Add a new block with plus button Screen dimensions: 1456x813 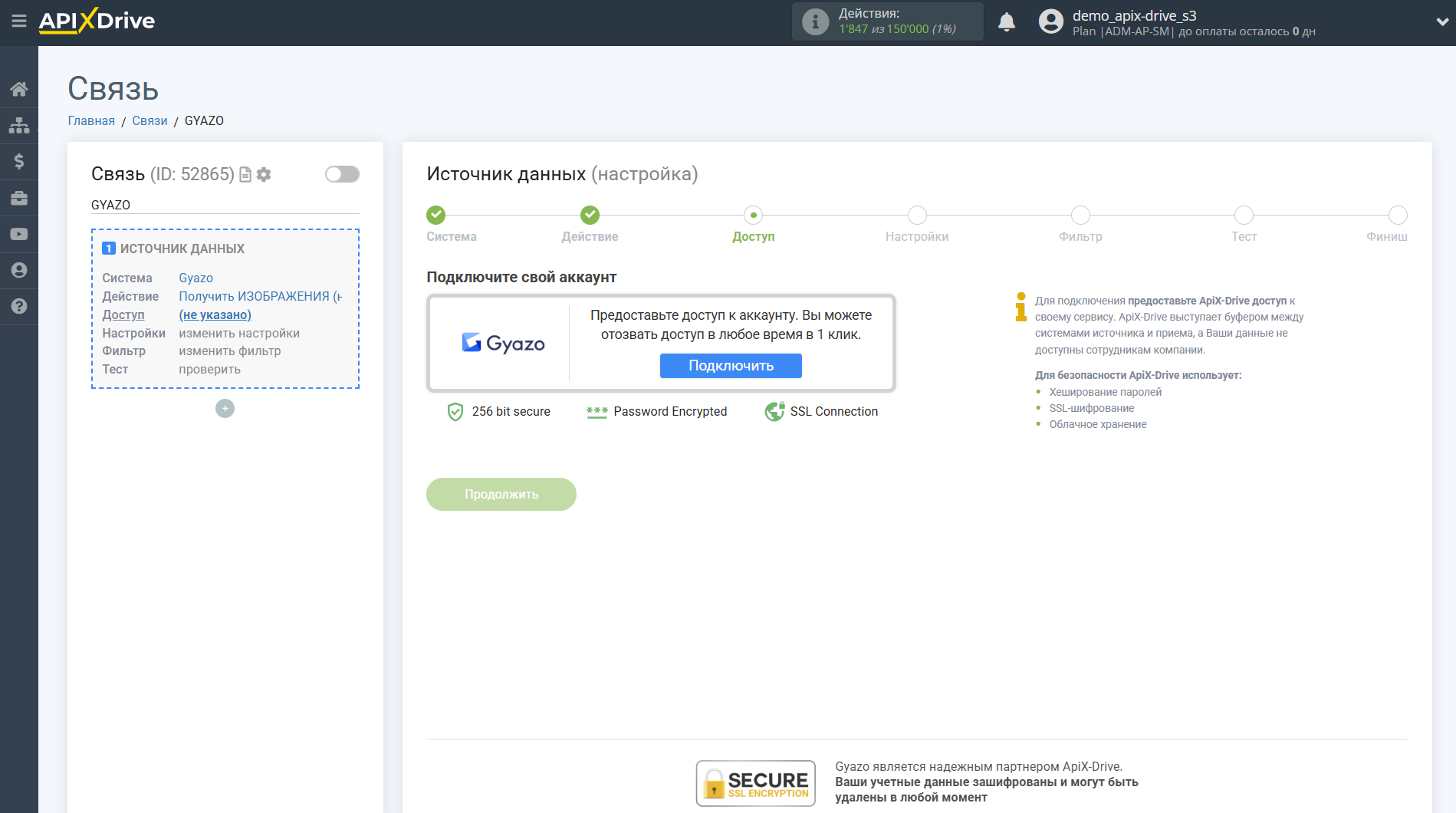(225, 409)
